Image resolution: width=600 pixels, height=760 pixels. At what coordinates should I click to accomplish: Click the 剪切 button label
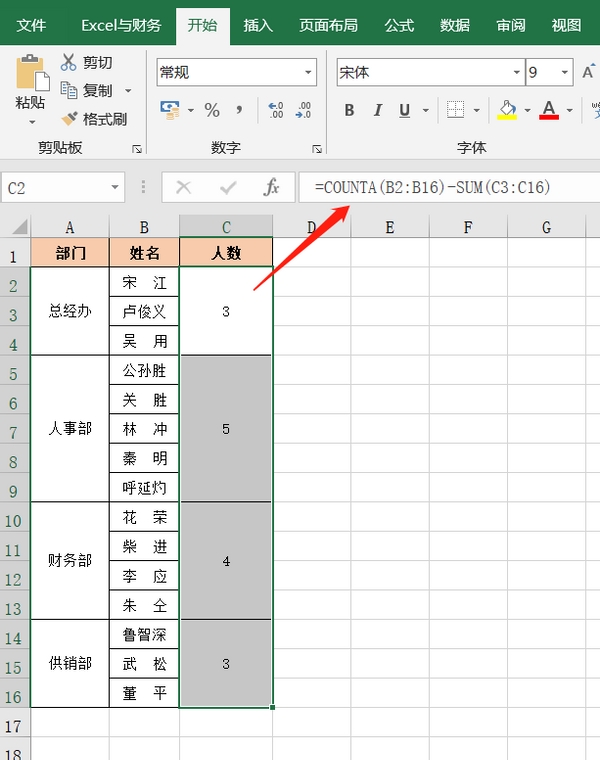[x=97, y=63]
